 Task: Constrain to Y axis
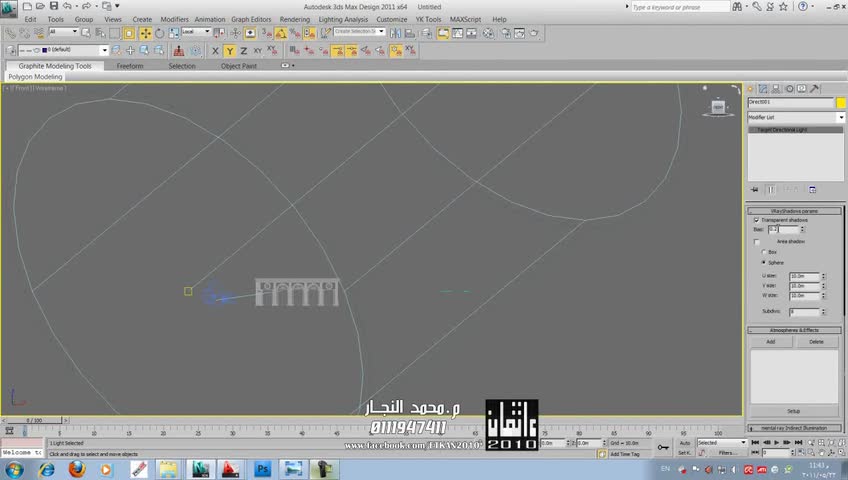(230, 51)
